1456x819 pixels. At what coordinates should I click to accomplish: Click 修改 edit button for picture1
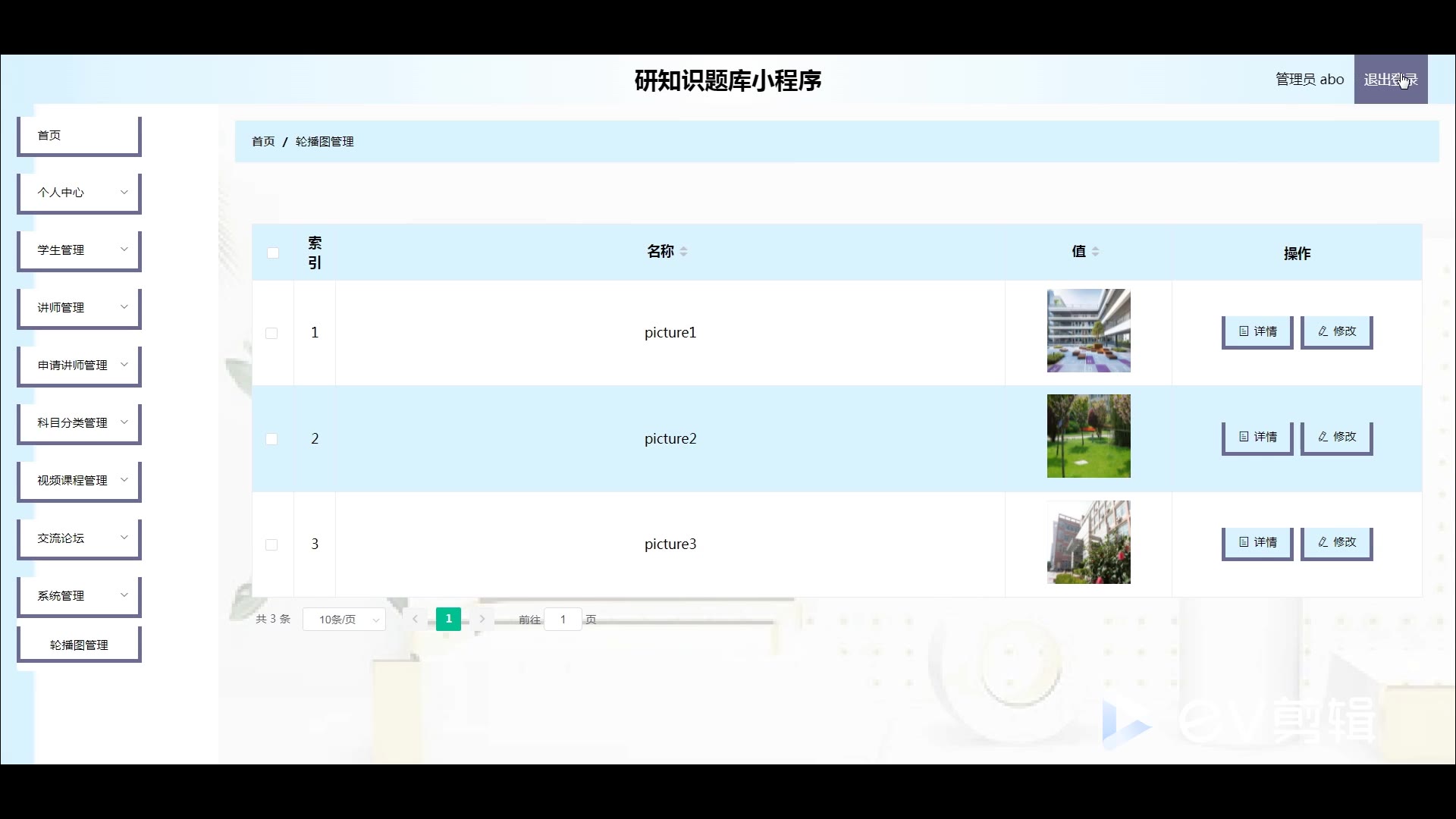pyautogui.click(x=1336, y=331)
